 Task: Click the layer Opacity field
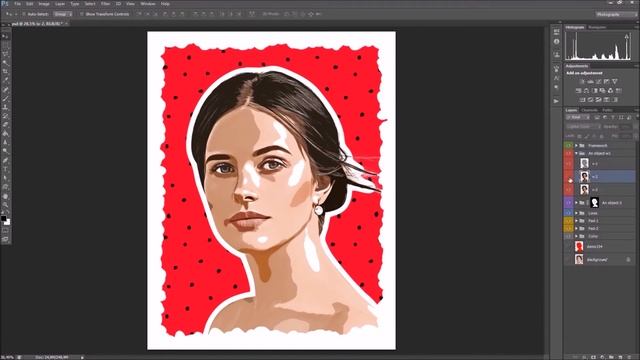626,127
